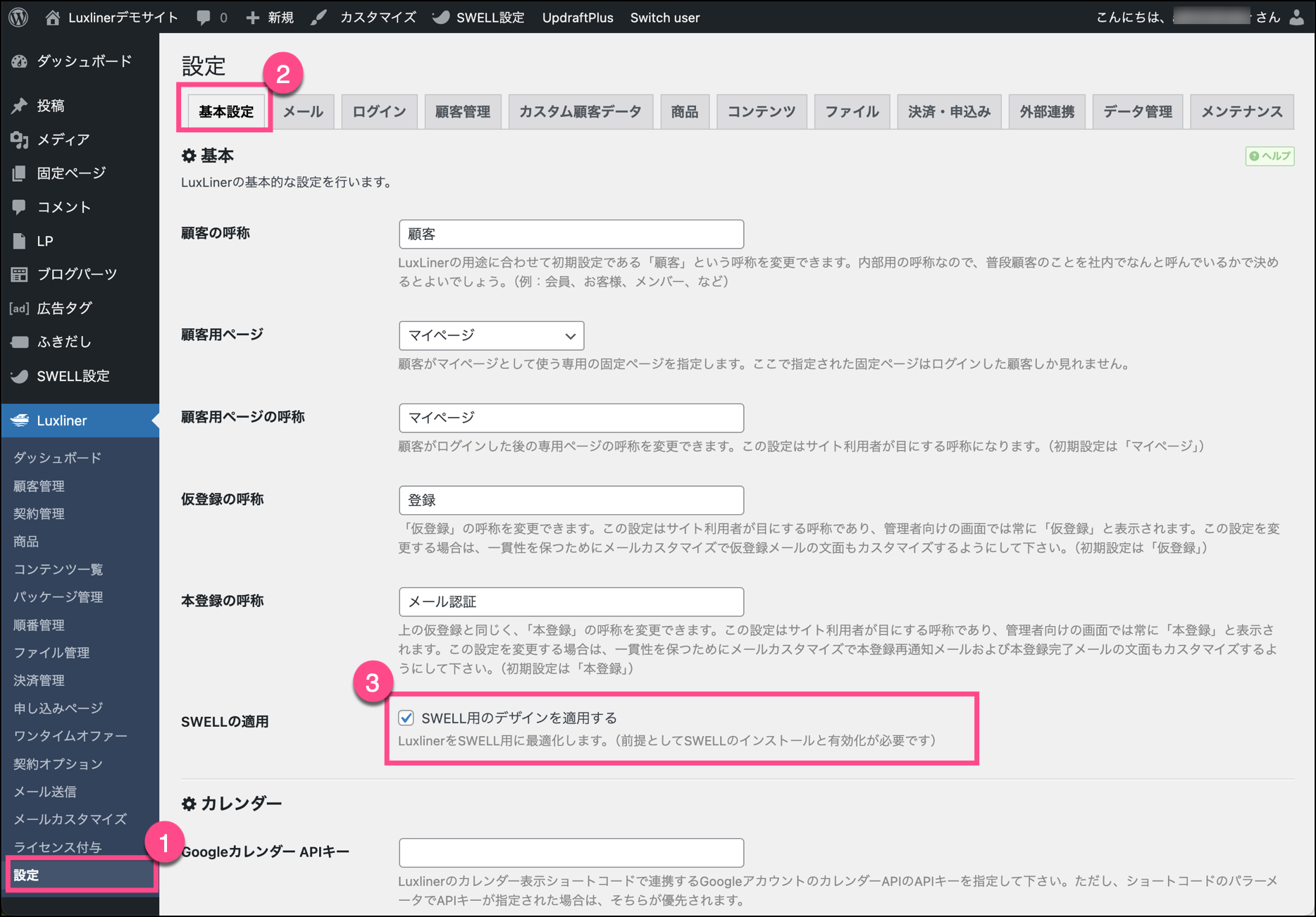The image size is (1316, 917).
Task: Open UpdraftPlus in the admin bar
Action: pyautogui.click(x=577, y=18)
